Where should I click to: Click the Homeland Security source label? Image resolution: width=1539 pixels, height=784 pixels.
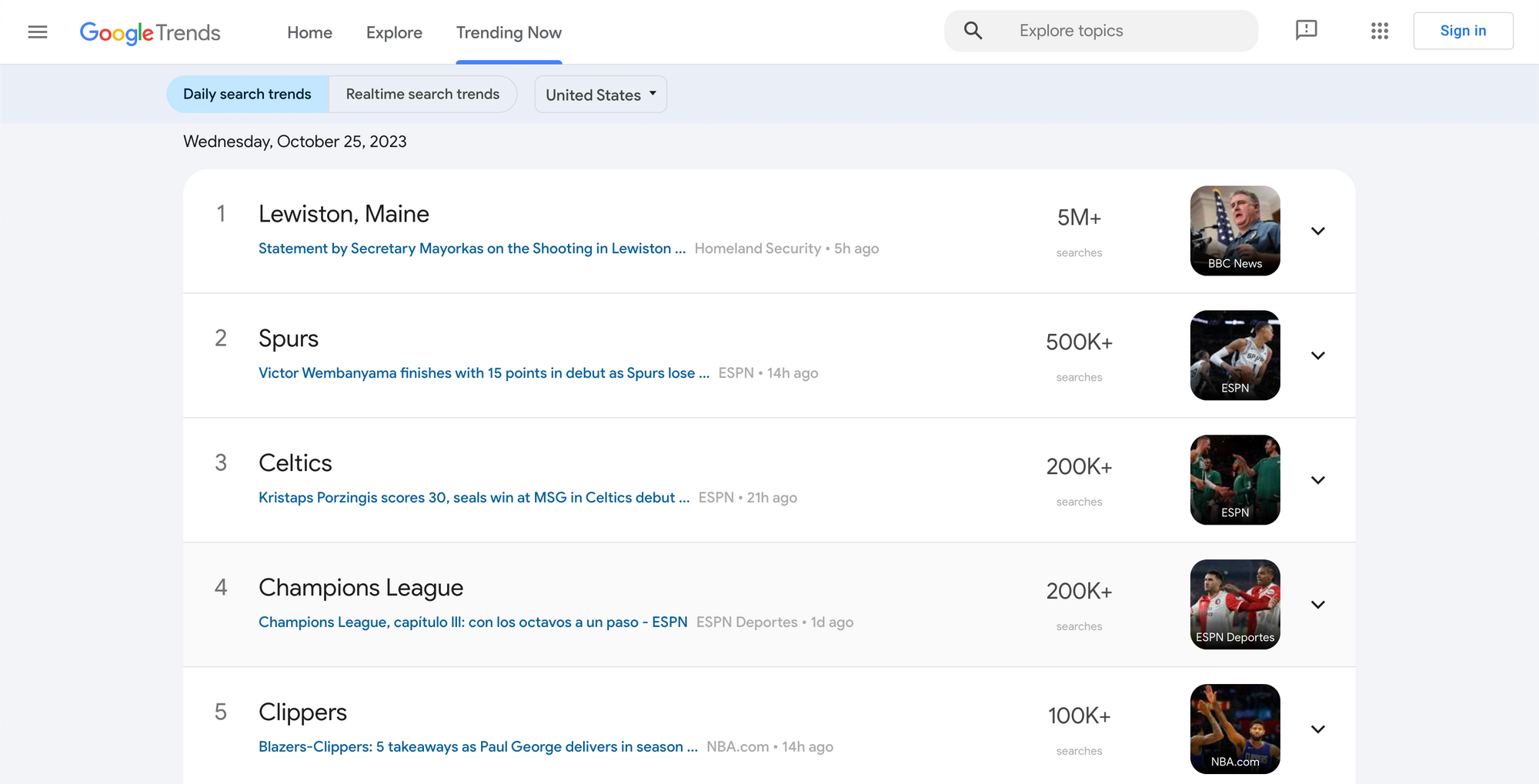[758, 249]
